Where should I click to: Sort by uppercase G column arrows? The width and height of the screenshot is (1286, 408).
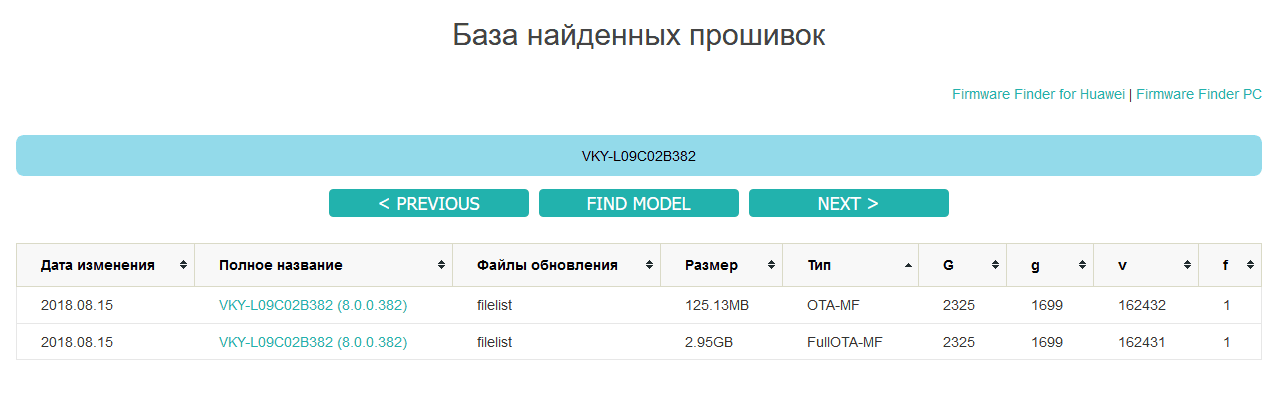pyautogui.click(x=995, y=266)
